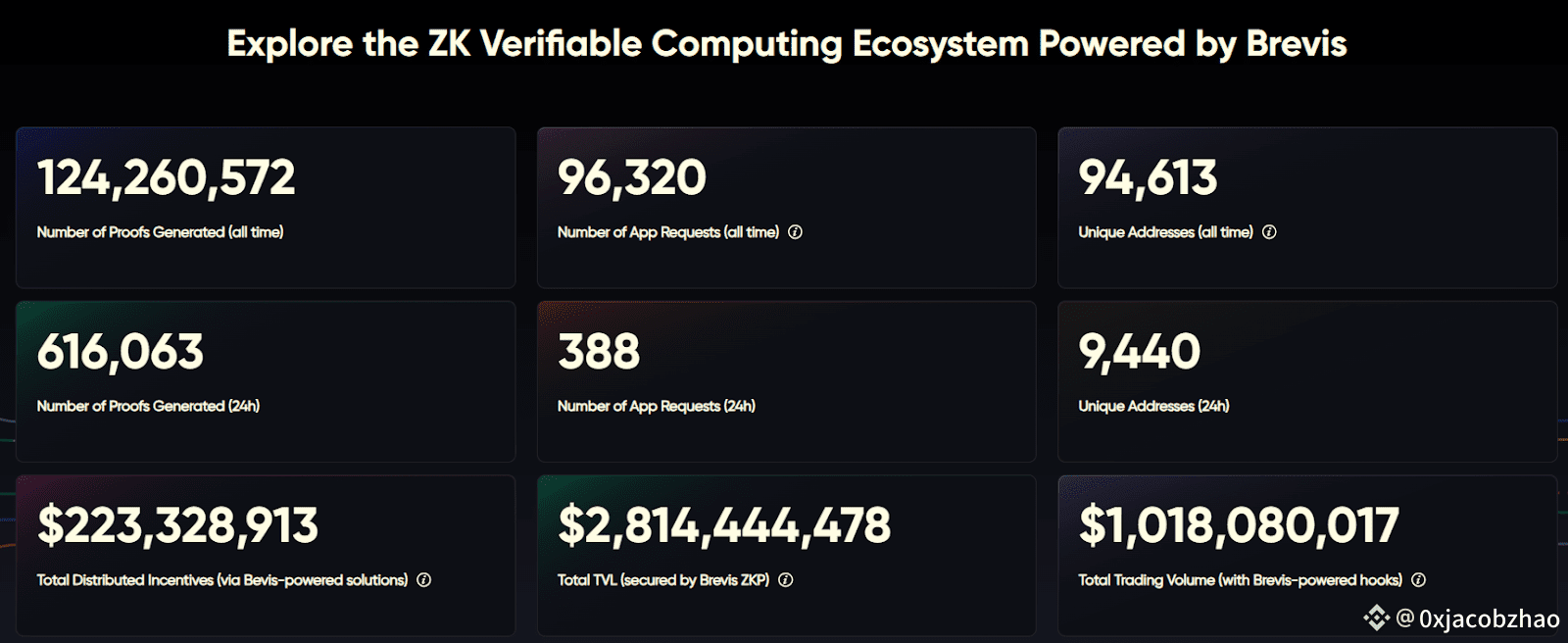
Task: Select the 388 app requests (24h) card
Action: (x=786, y=381)
